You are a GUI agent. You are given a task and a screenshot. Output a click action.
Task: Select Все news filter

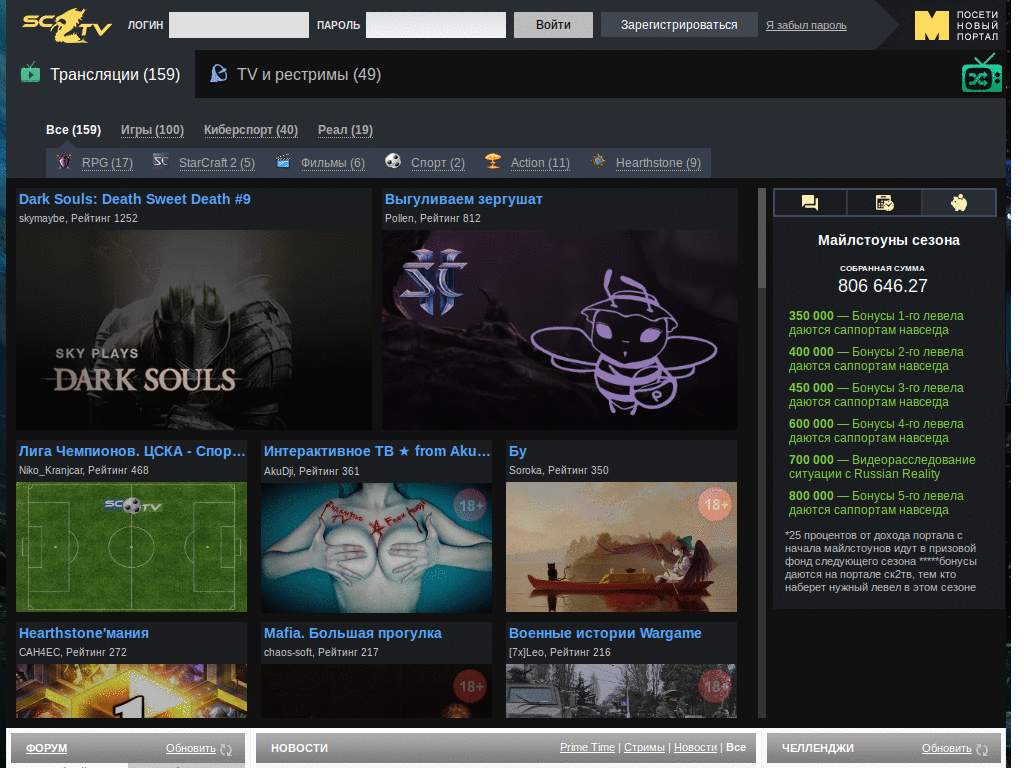click(x=735, y=747)
